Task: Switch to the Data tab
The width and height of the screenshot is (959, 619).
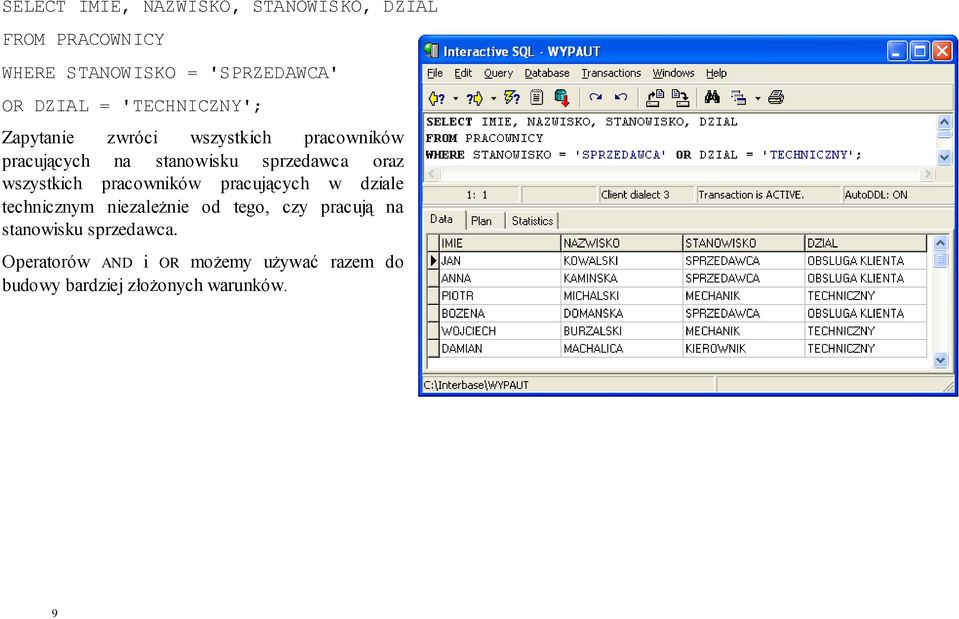Action: pyautogui.click(x=442, y=220)
